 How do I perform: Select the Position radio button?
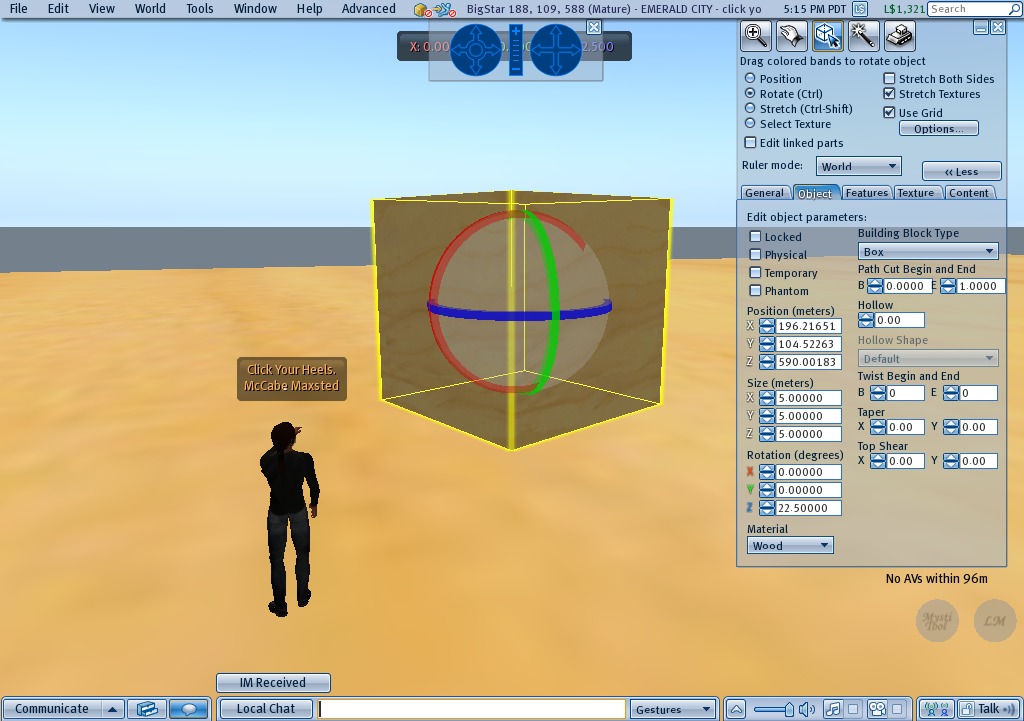point(750,79)
